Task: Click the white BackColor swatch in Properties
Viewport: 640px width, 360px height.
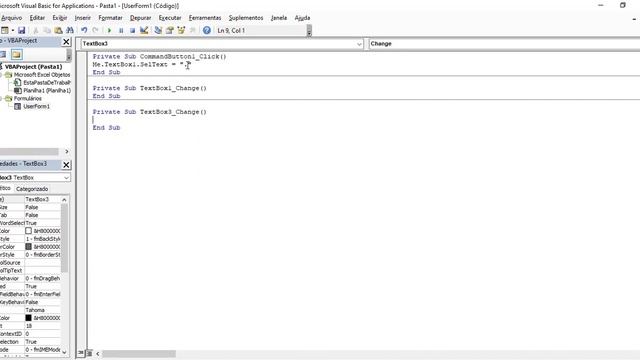Action: [28, 231]
